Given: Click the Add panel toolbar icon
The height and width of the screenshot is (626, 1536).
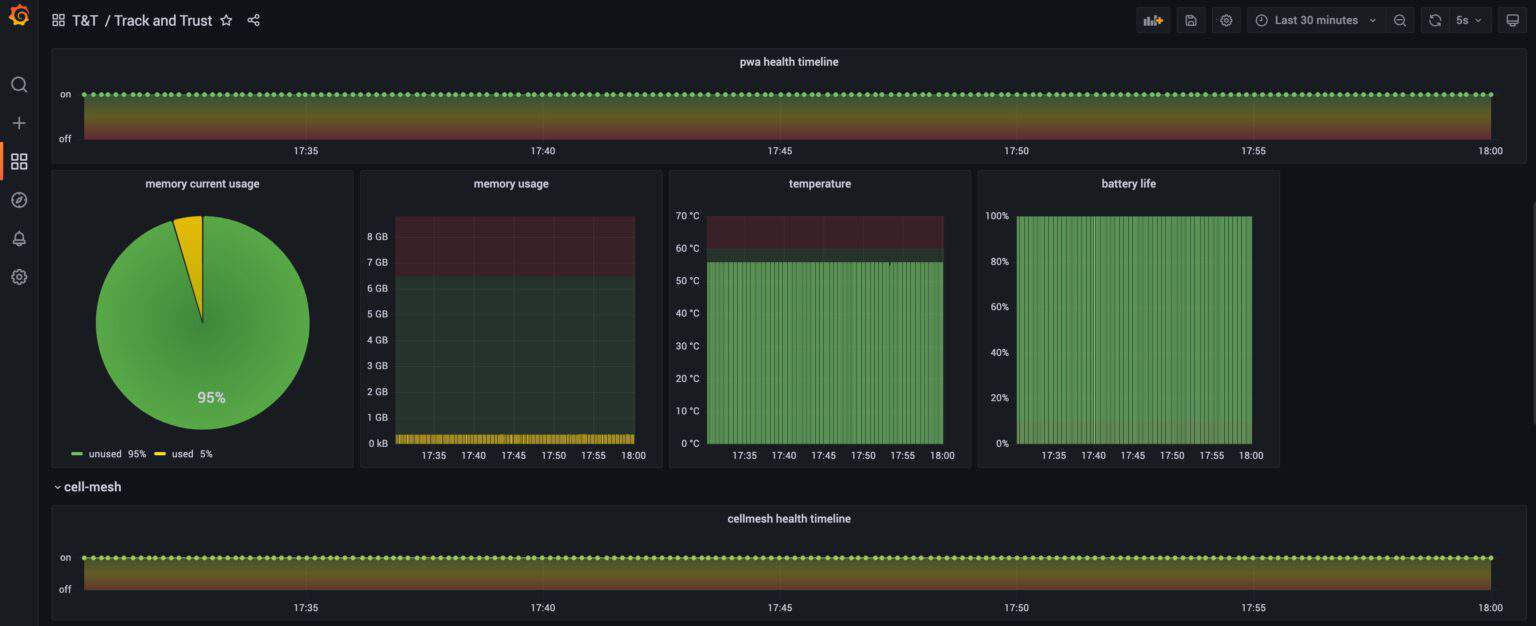Looking at the screenshot, I should (1152, 20).
